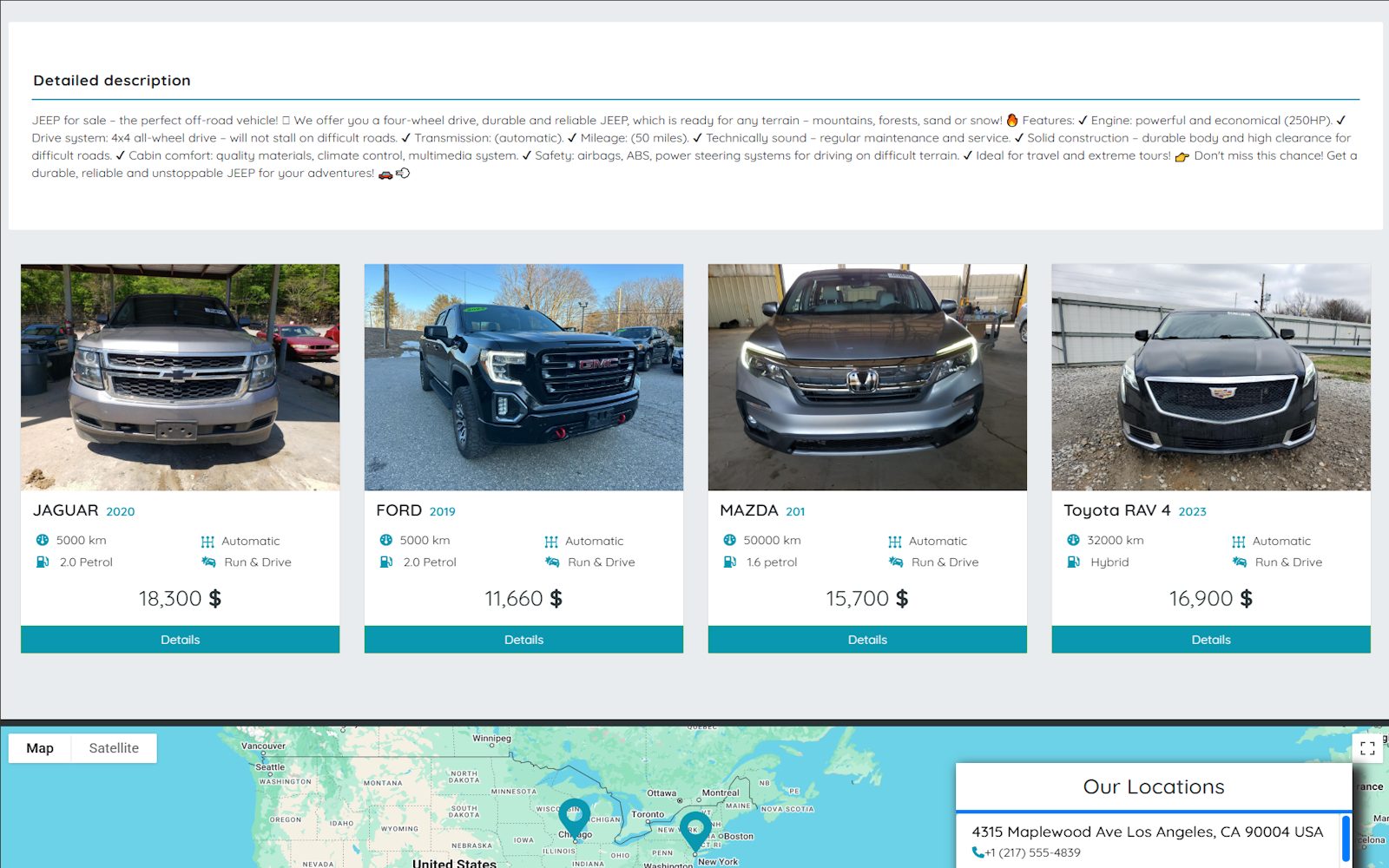Open Details for the JAGUAR 2020

[x=180, y=640]
